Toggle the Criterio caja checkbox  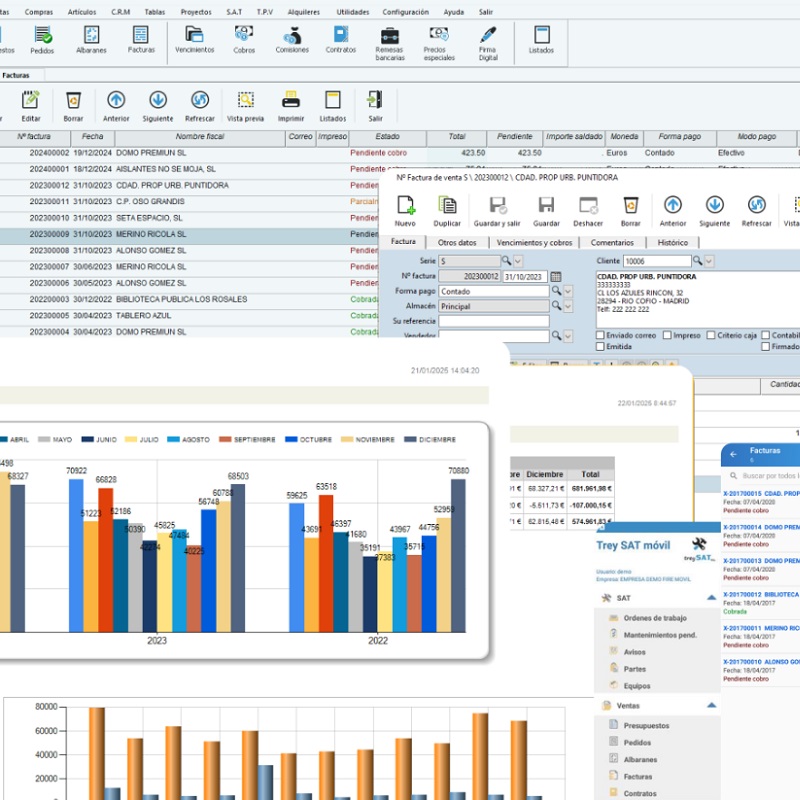711,335
